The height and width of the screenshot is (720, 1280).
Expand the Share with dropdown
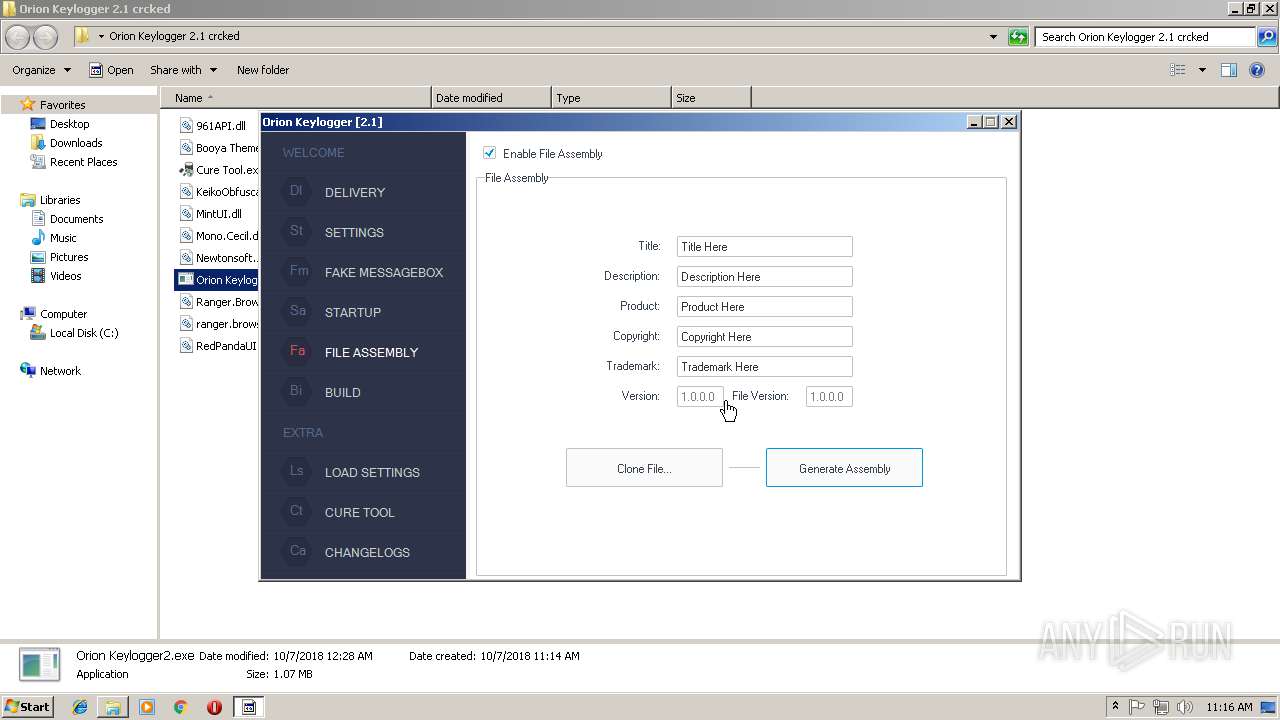(x=184, y=70)
